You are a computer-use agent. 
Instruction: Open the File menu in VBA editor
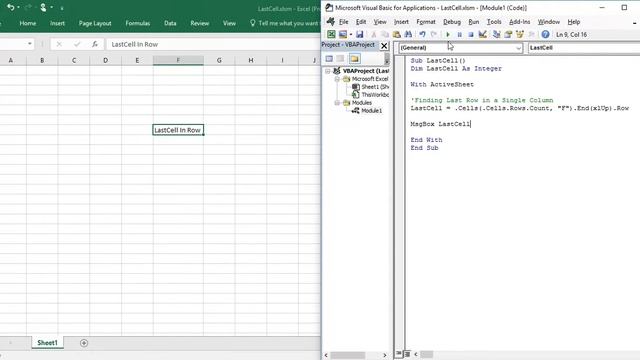(x=344, y=22)
